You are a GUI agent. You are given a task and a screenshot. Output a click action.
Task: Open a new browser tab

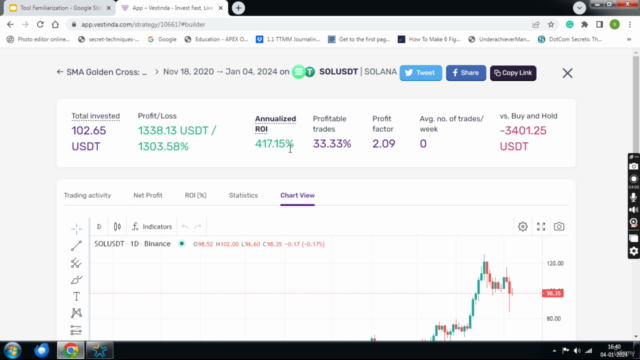point(238,8)
